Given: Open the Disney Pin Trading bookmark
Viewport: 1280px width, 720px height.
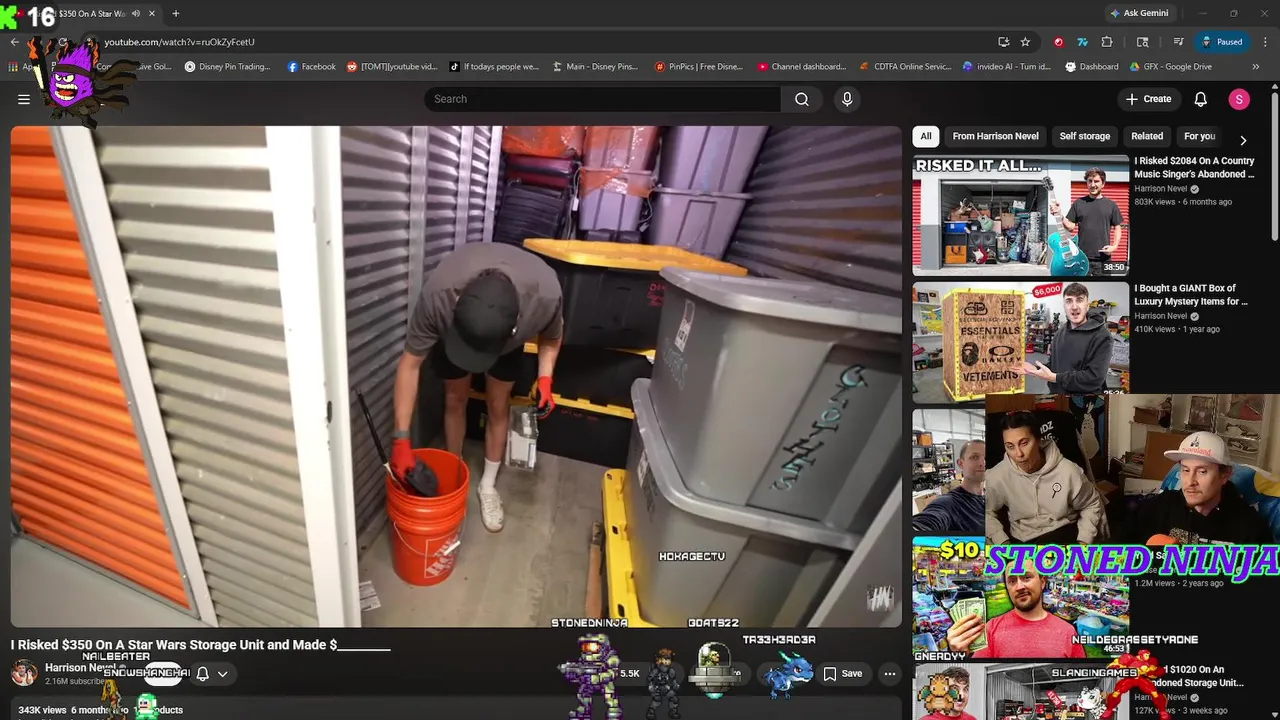Looking at the screenshot, I should (227, 67).
